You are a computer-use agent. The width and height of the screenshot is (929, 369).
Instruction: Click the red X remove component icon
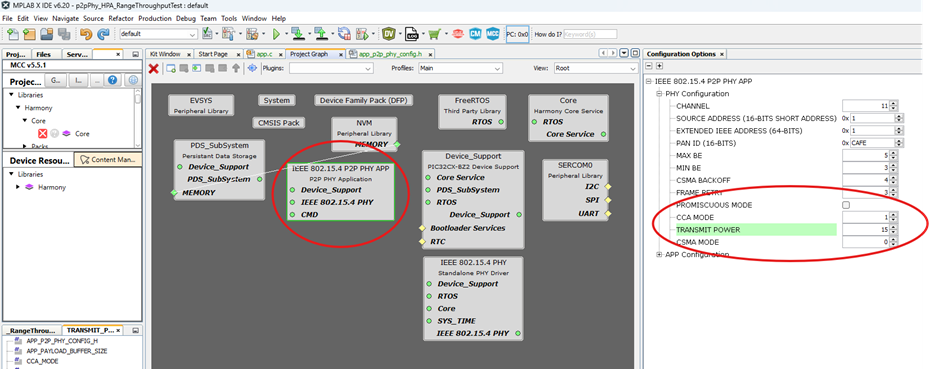(153, 68)
